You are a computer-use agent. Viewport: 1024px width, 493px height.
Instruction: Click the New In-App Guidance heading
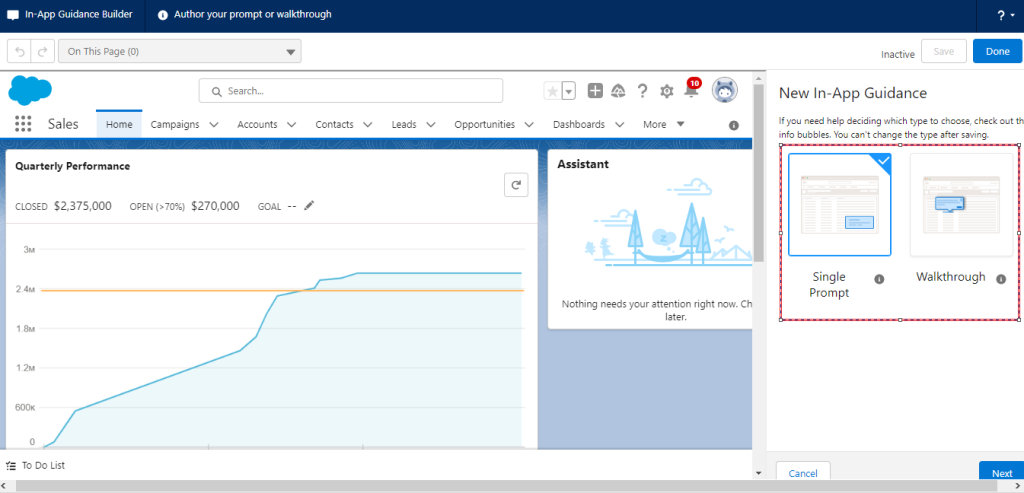coord(852,93)
